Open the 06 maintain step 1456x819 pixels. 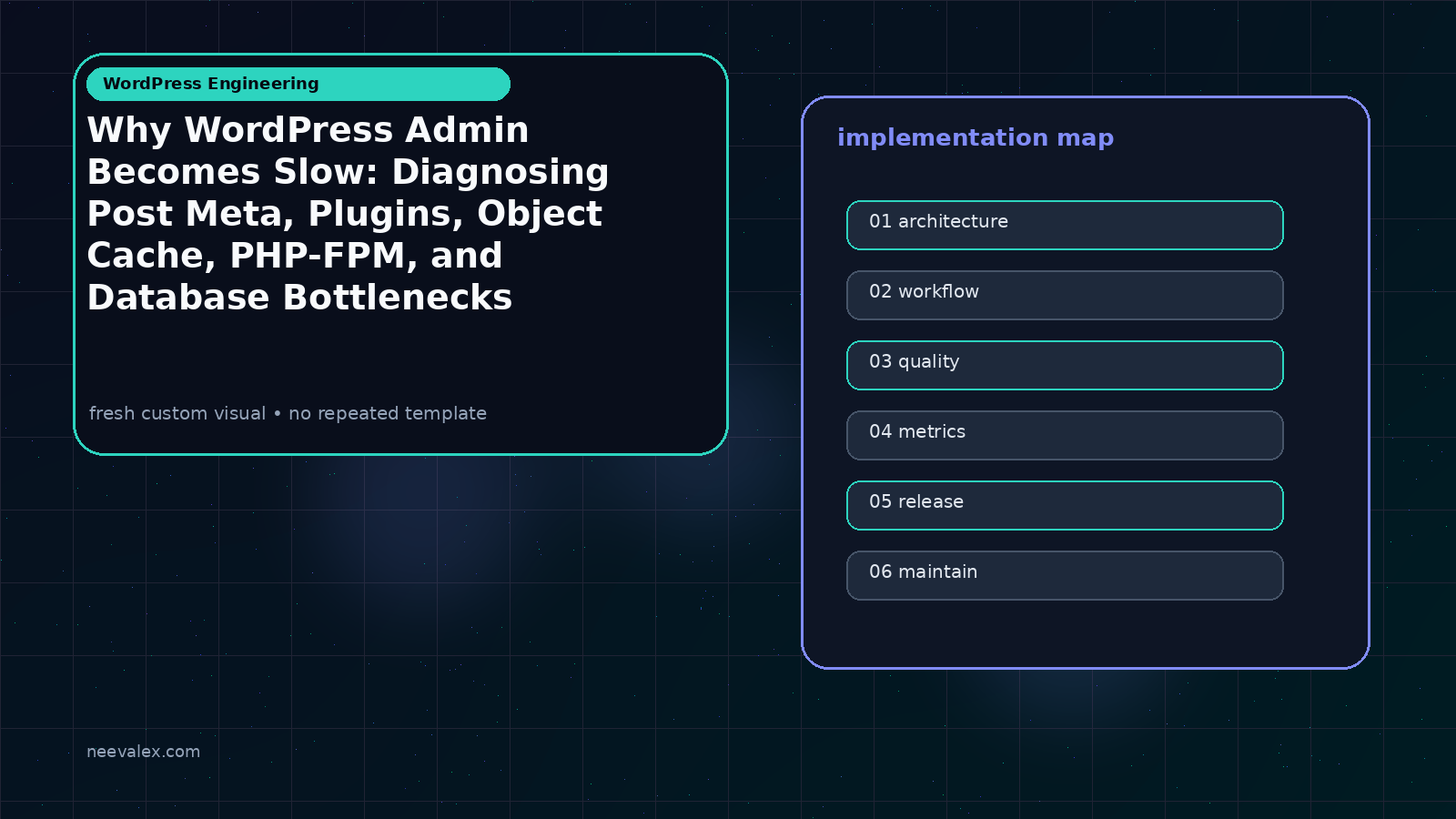(1065, 575)
